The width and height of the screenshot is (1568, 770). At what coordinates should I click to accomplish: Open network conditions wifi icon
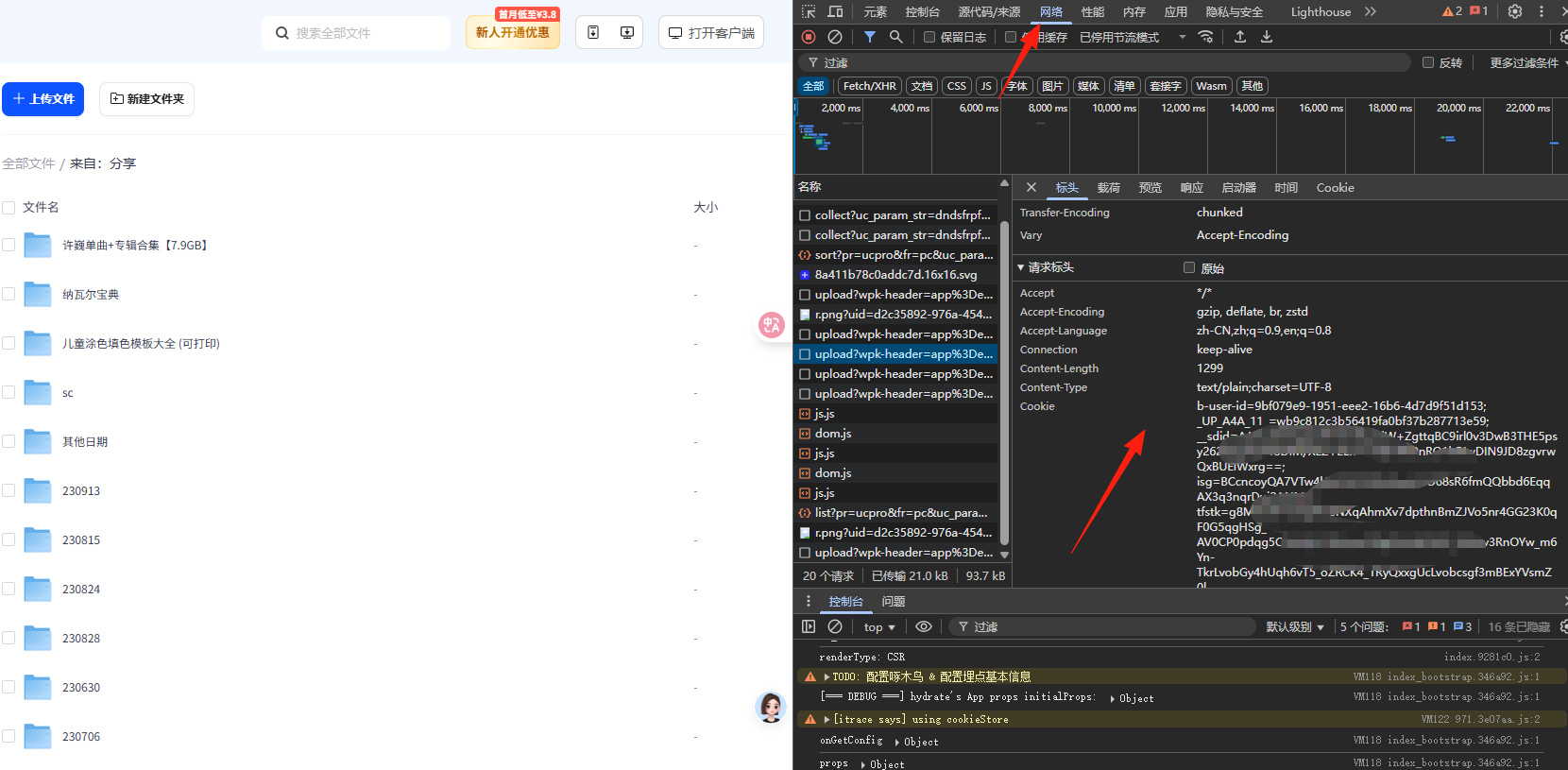pos(1206,37)
